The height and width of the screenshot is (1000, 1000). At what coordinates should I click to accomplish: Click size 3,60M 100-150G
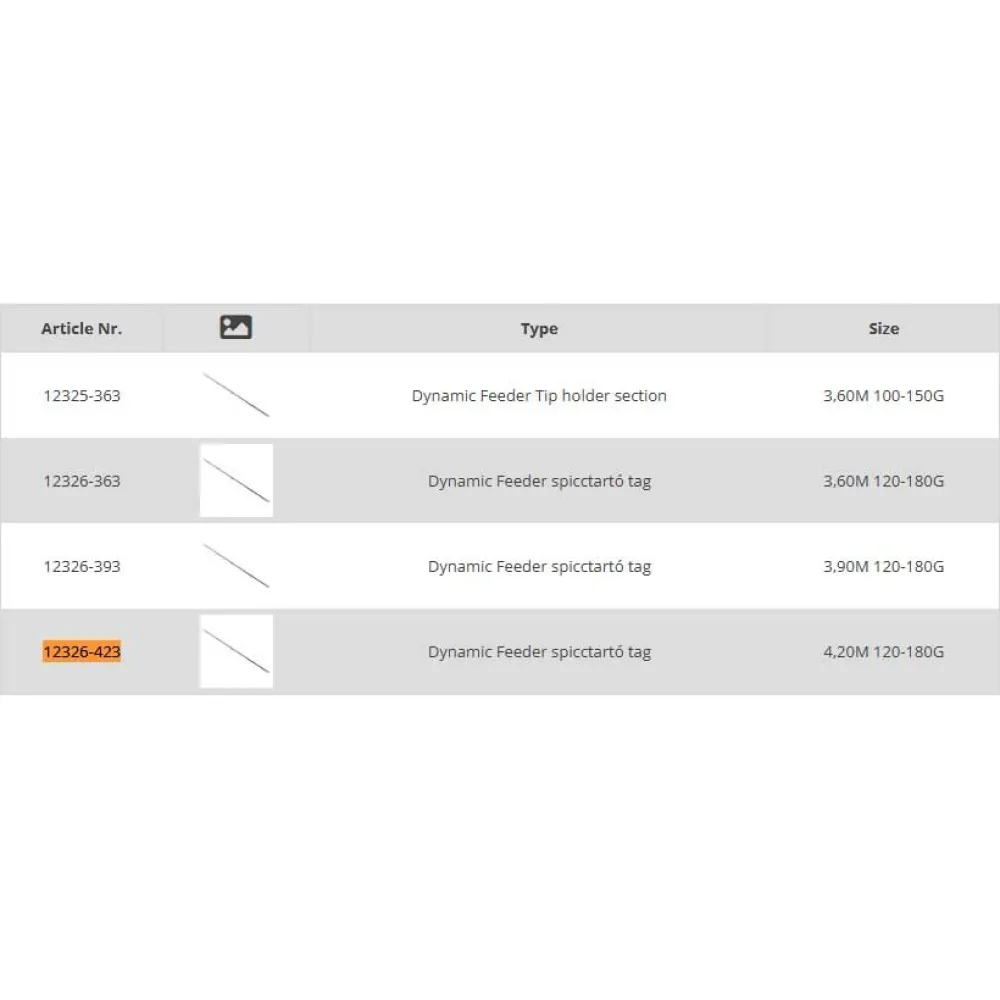883,395
